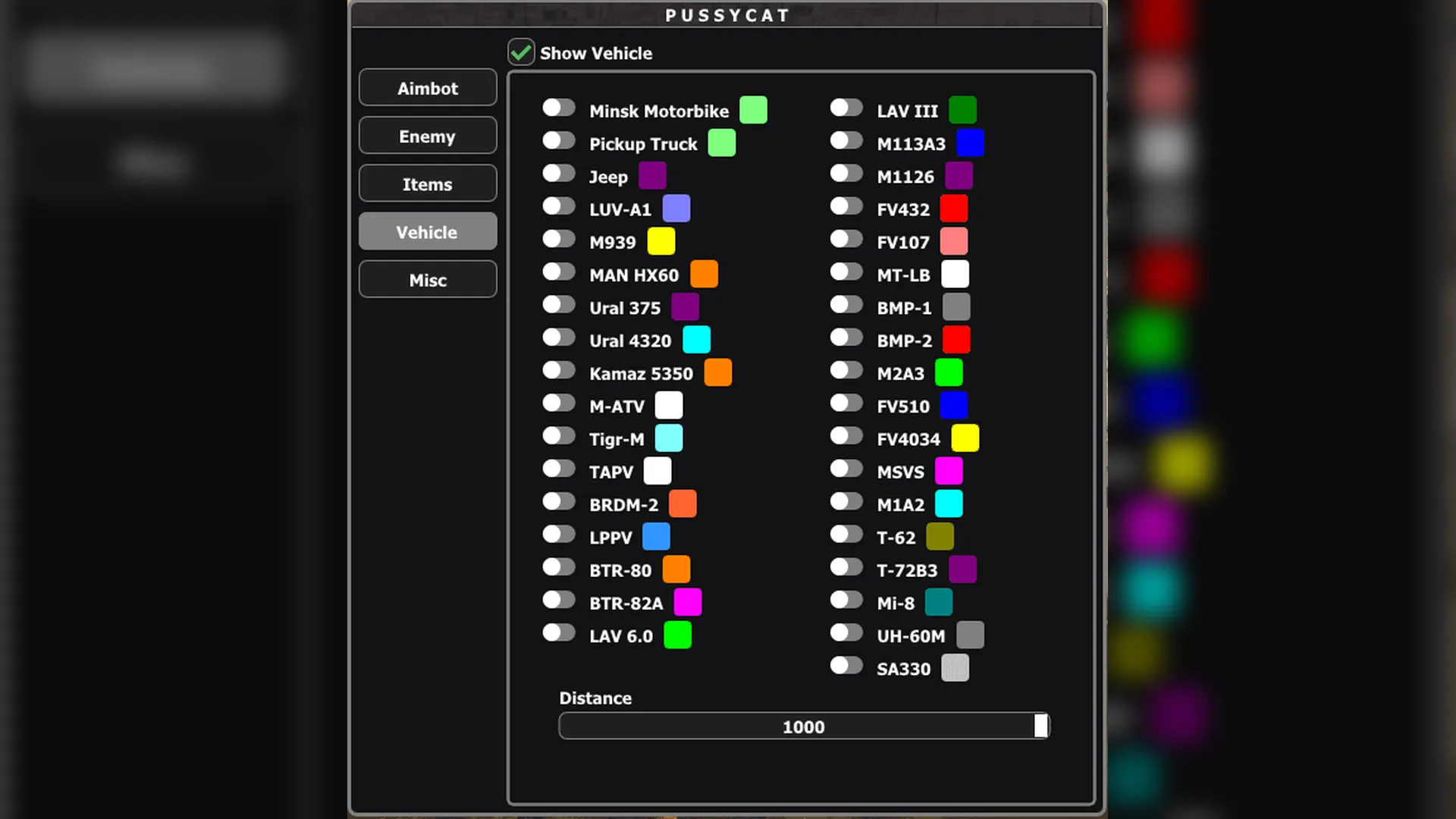Edit the M113A3 blue color swatch
Viewport: 1456px width, 819px height.
(x=971, y=143)
